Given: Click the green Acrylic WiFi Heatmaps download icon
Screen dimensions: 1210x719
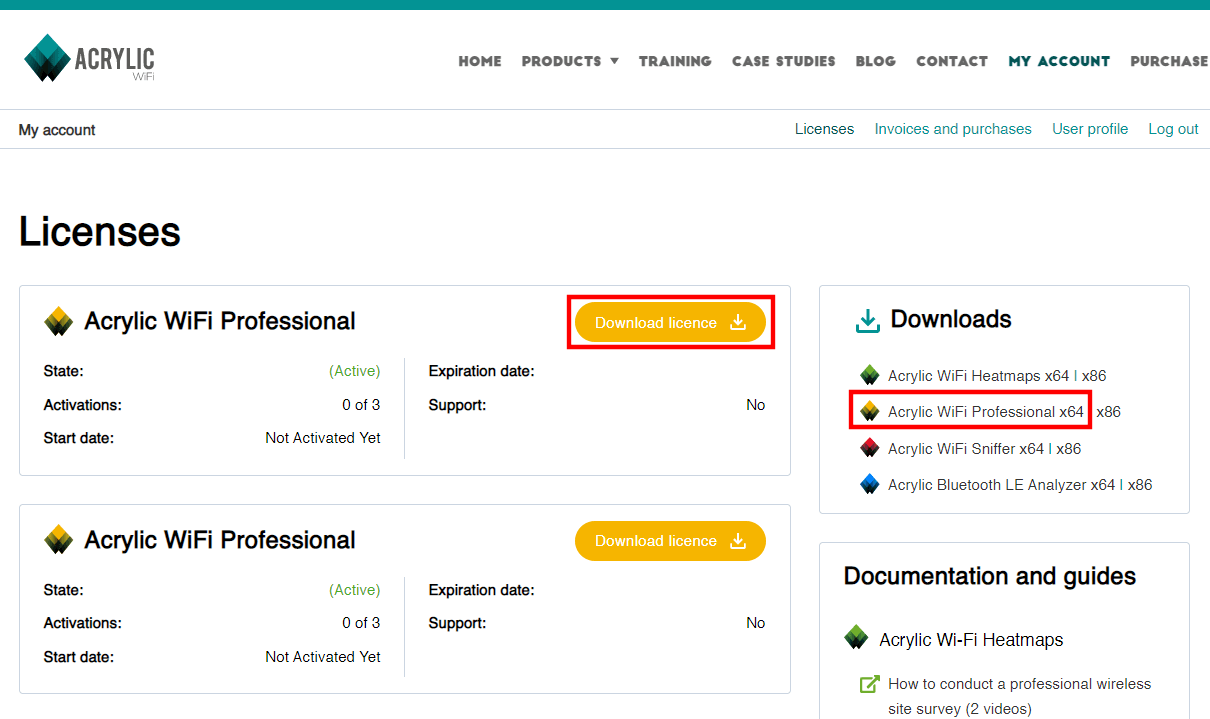Looking at the screenshot, I should click(x=870, y=376).
